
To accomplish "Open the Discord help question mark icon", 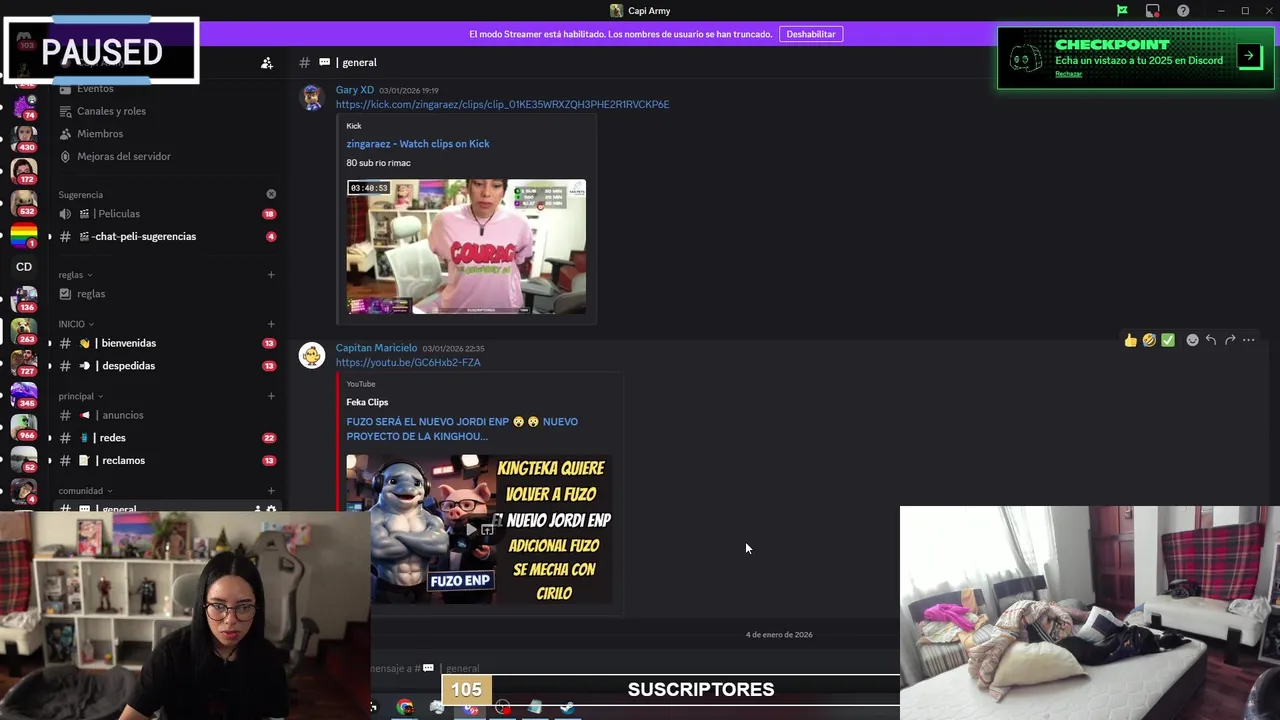I will [1184, 11].
